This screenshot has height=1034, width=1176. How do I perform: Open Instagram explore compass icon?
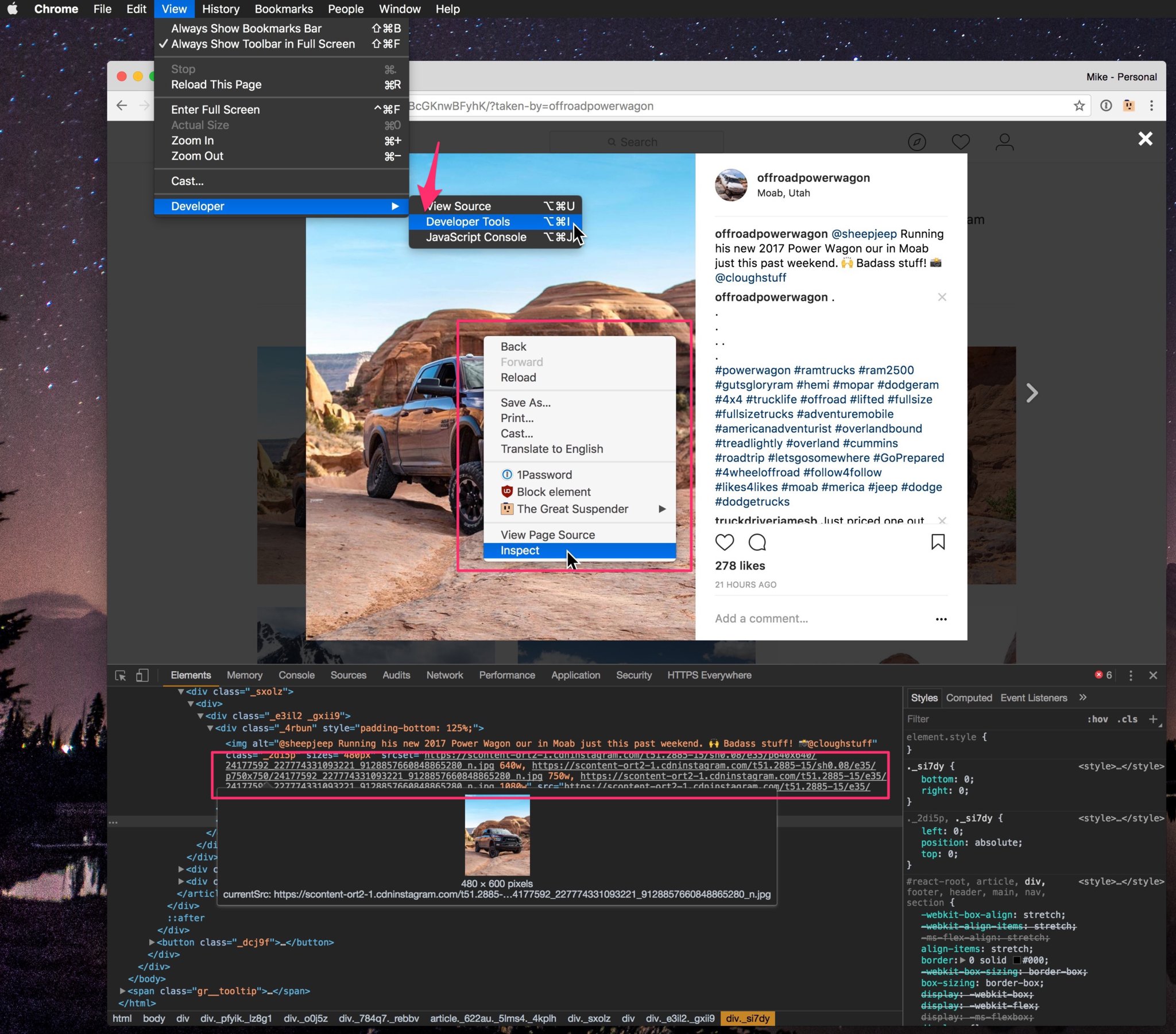(916, 142)
